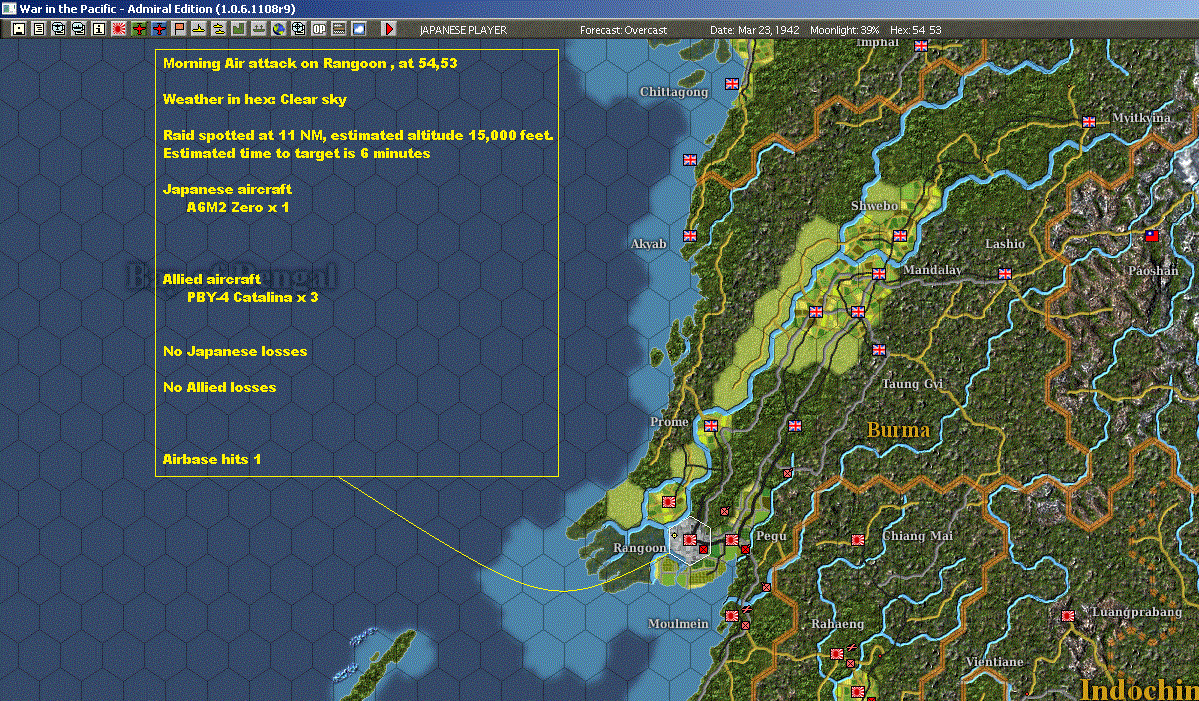Select the Japanese flag base at Pegu
Image resolution: width=1199 pixels, height=701 pixels.
click(x=732, y=540)
